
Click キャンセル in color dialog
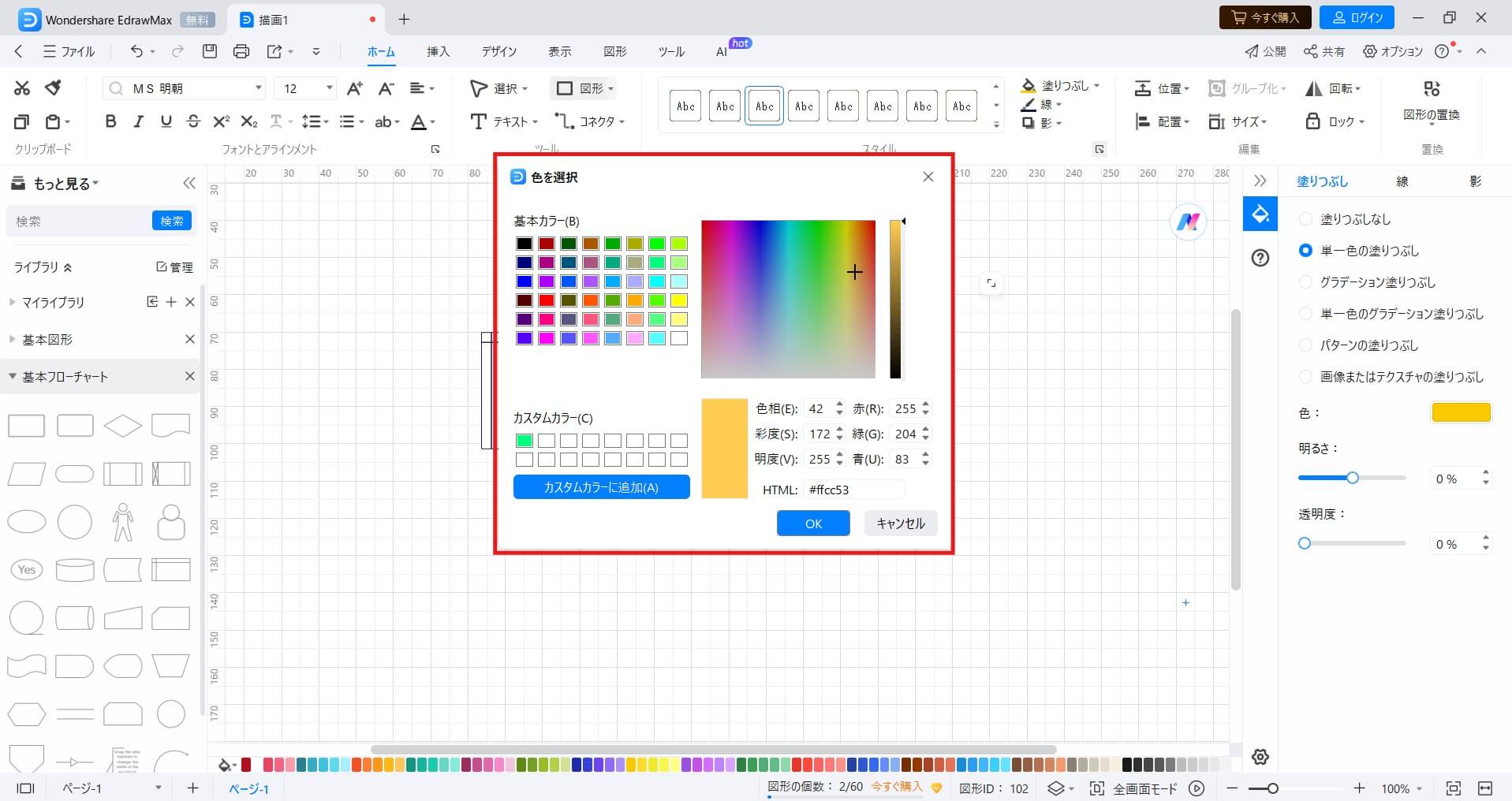coord(901,523)
